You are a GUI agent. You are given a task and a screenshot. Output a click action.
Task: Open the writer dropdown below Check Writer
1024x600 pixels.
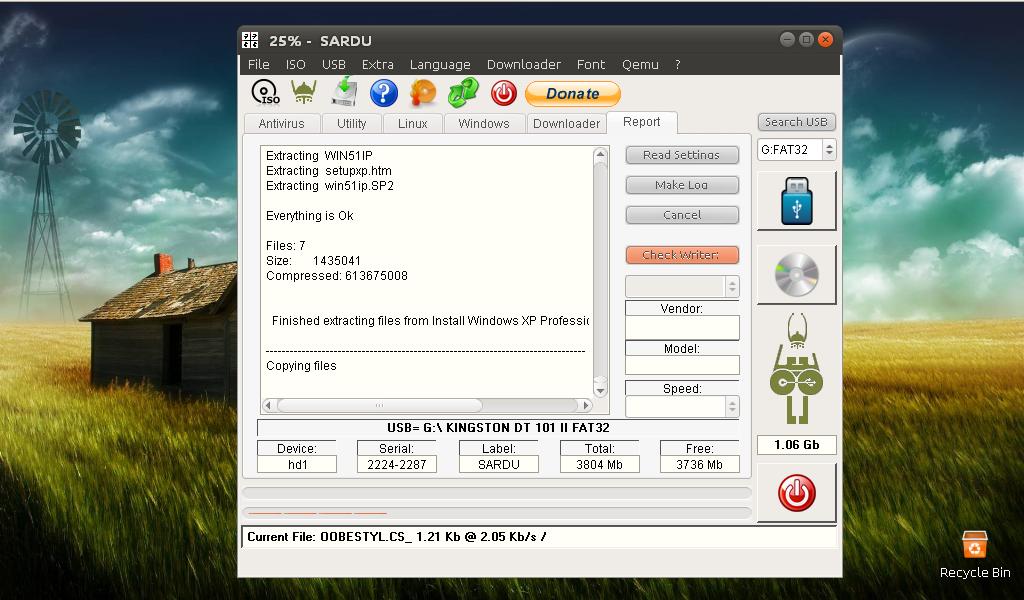pyautogui.click(x=682, y=286)
